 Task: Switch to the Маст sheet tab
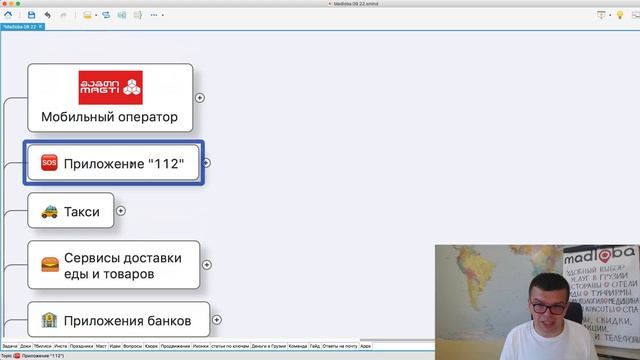pyautogui.click(x=101, y=346)
